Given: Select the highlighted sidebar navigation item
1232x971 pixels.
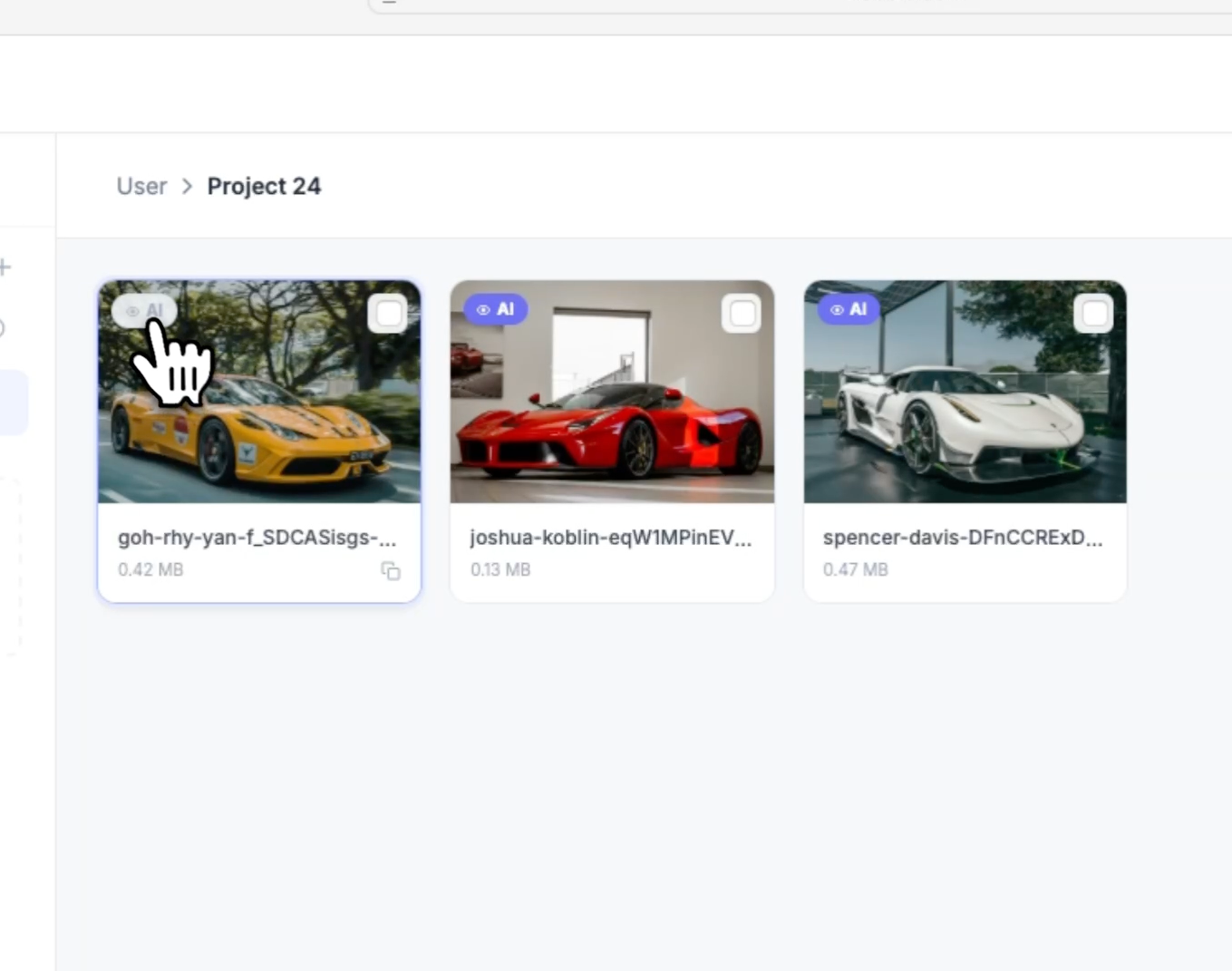Looking at the screenshot, I should tap(13, 402).
